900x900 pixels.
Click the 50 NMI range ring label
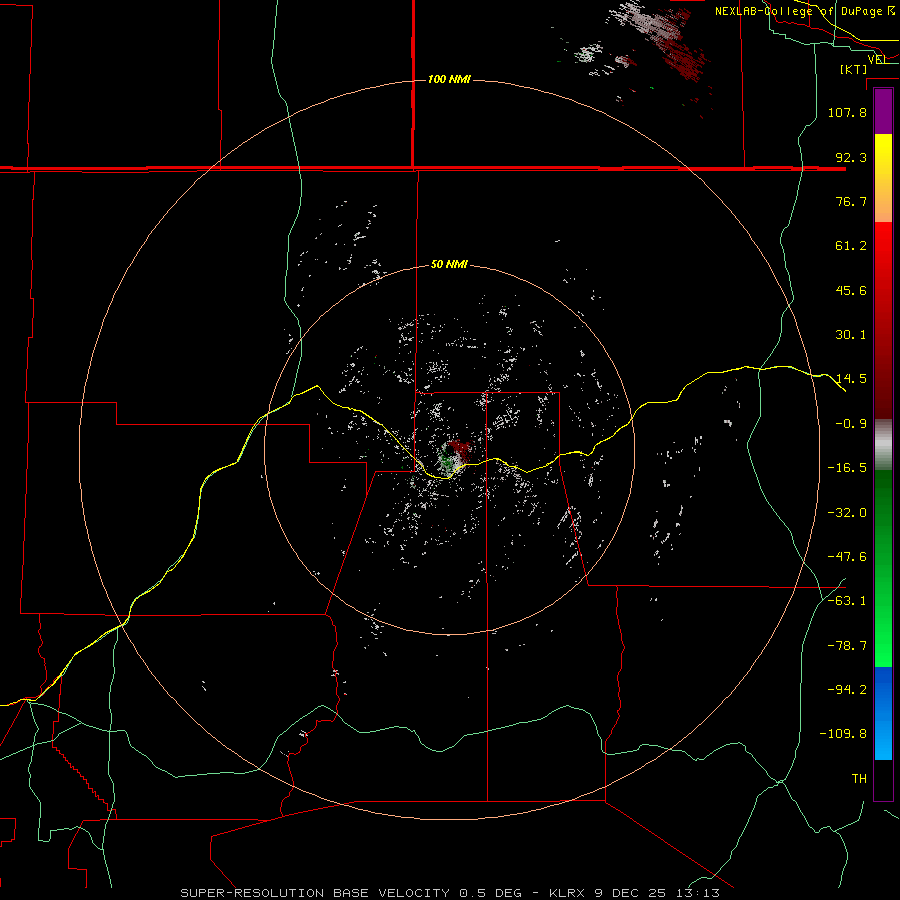point(449,265)
